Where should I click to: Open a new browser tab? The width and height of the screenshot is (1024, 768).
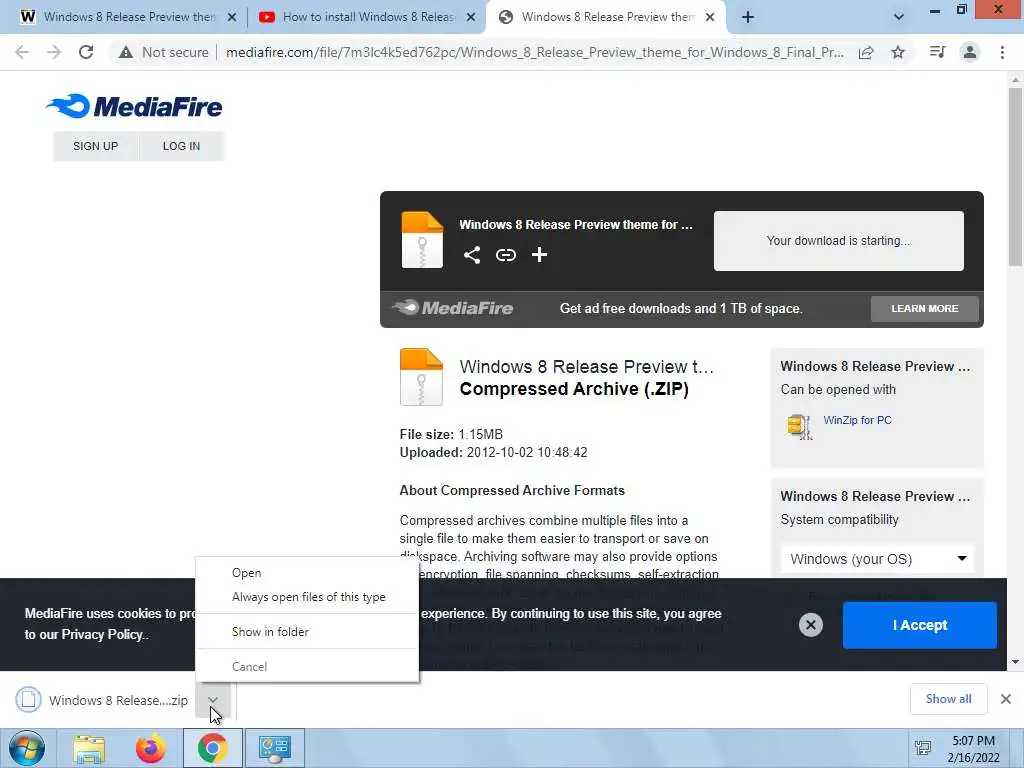coord(748,17)
